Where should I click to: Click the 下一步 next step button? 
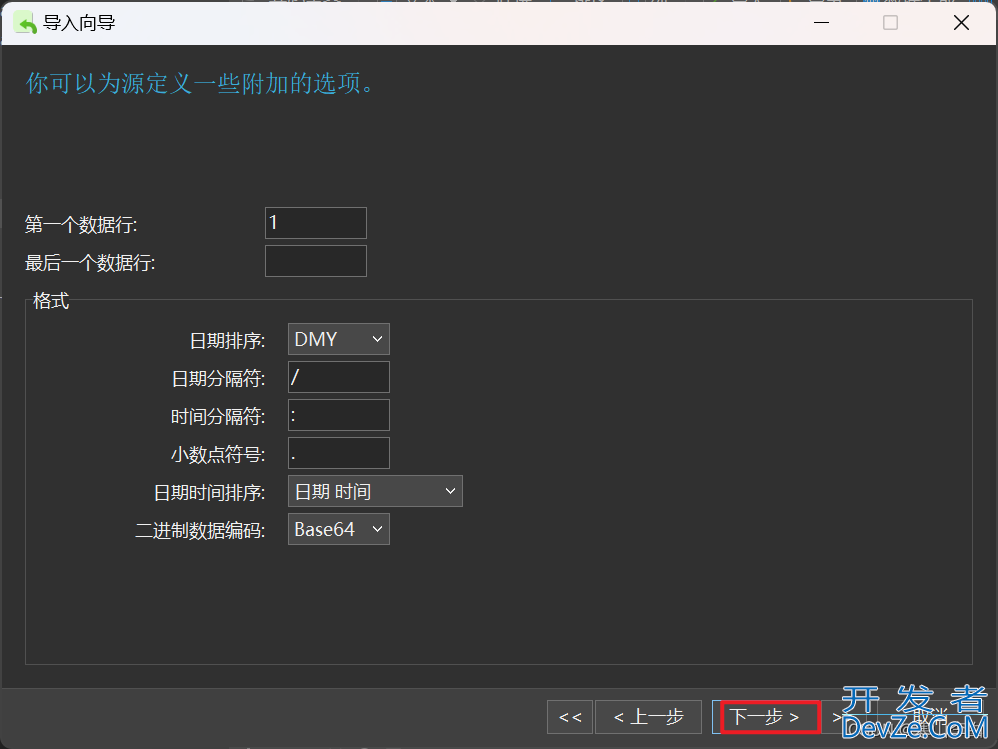coord(766,717)
